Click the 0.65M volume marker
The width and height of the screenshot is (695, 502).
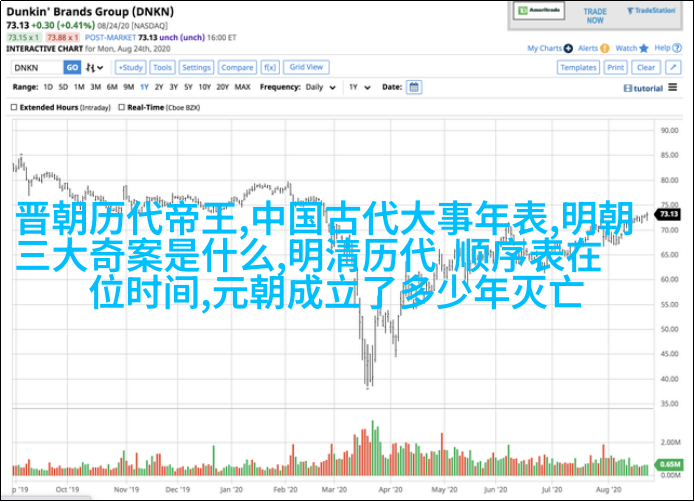click(x=669, y=464)
